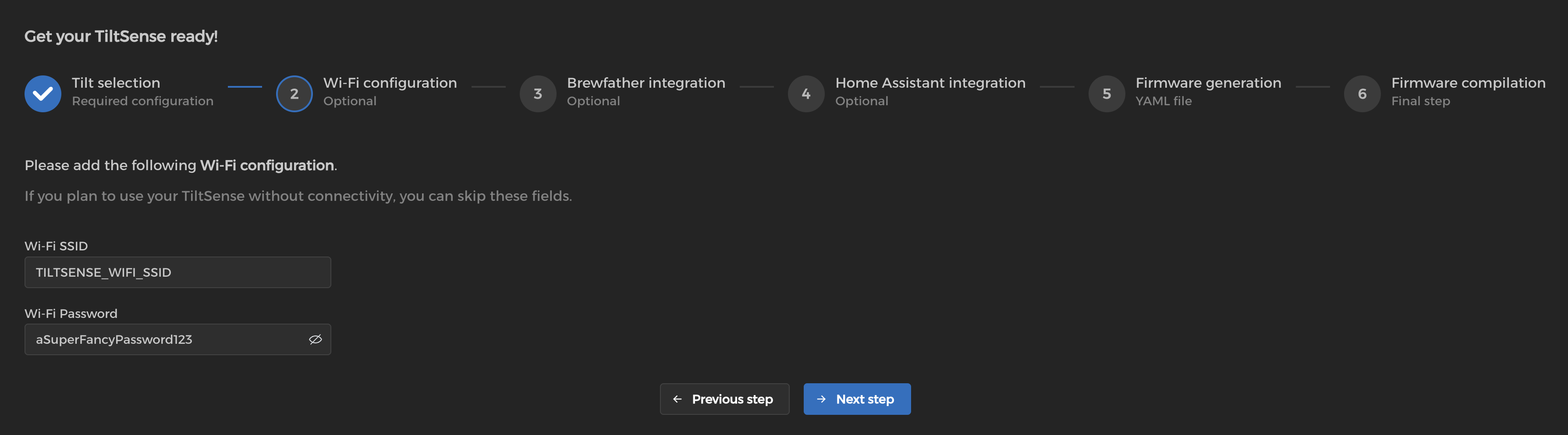Go to step 5 circle, Firmware generation

tap(1106, 93)
